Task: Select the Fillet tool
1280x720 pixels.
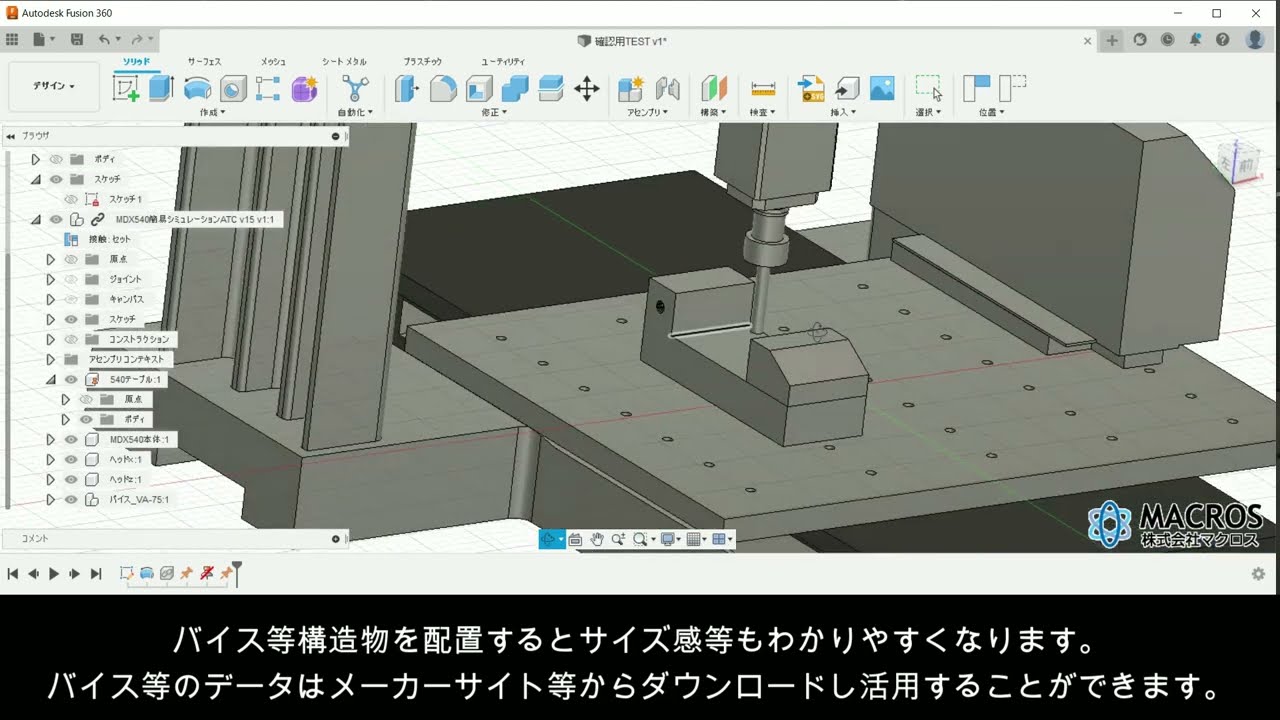Action: 443,89
